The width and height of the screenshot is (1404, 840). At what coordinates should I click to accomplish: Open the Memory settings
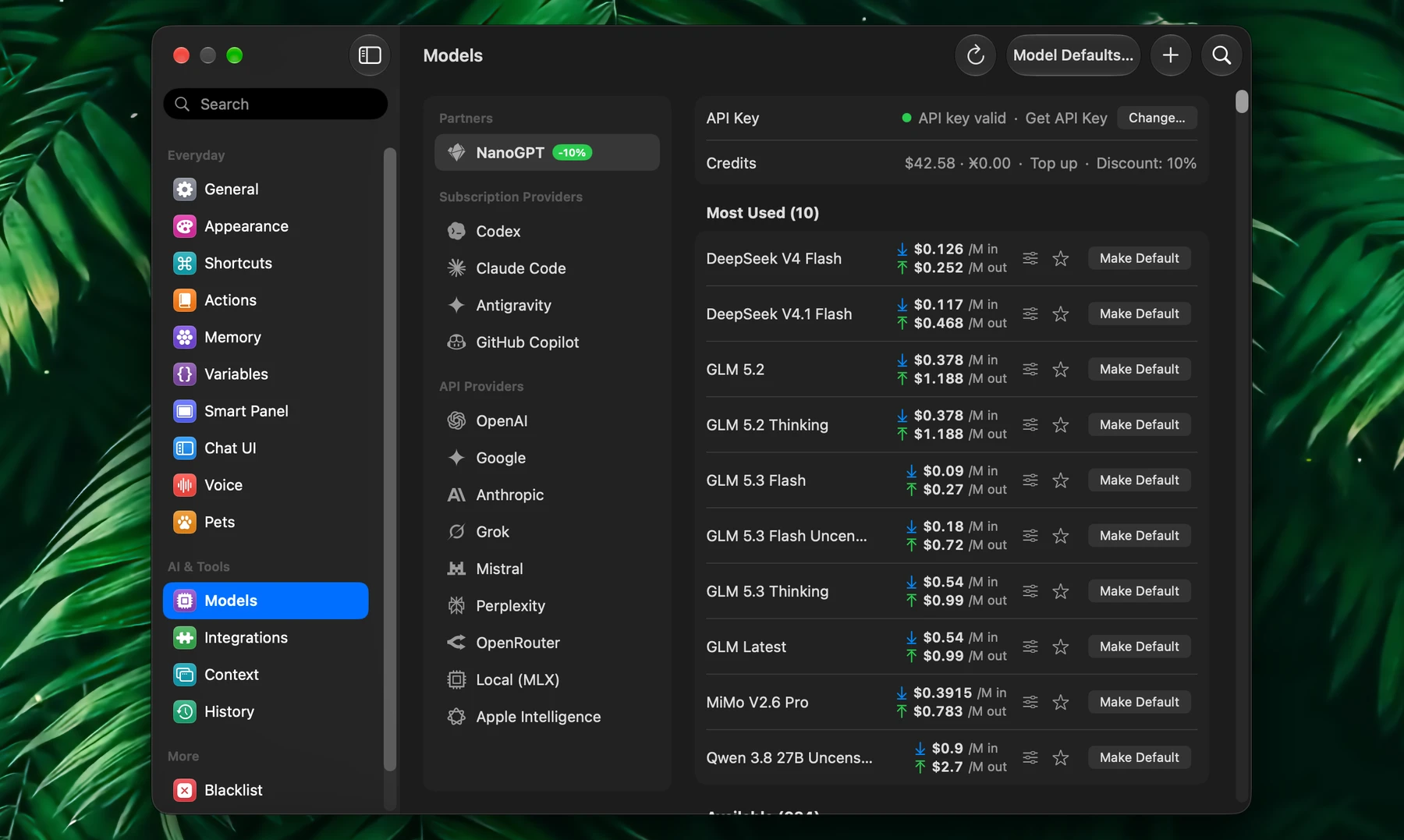[x=265, y=337]
